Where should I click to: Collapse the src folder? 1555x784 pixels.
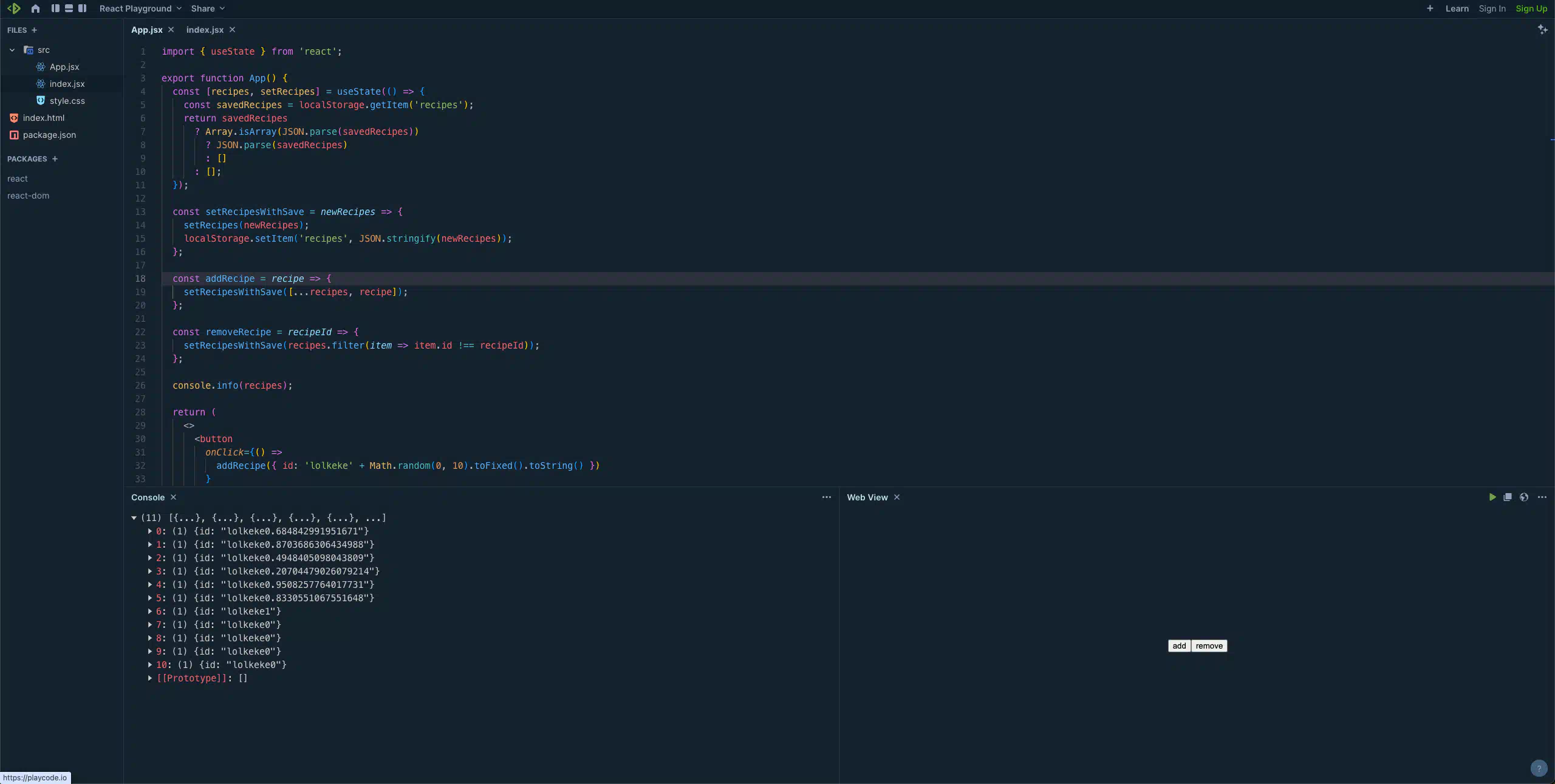[12, 50]
